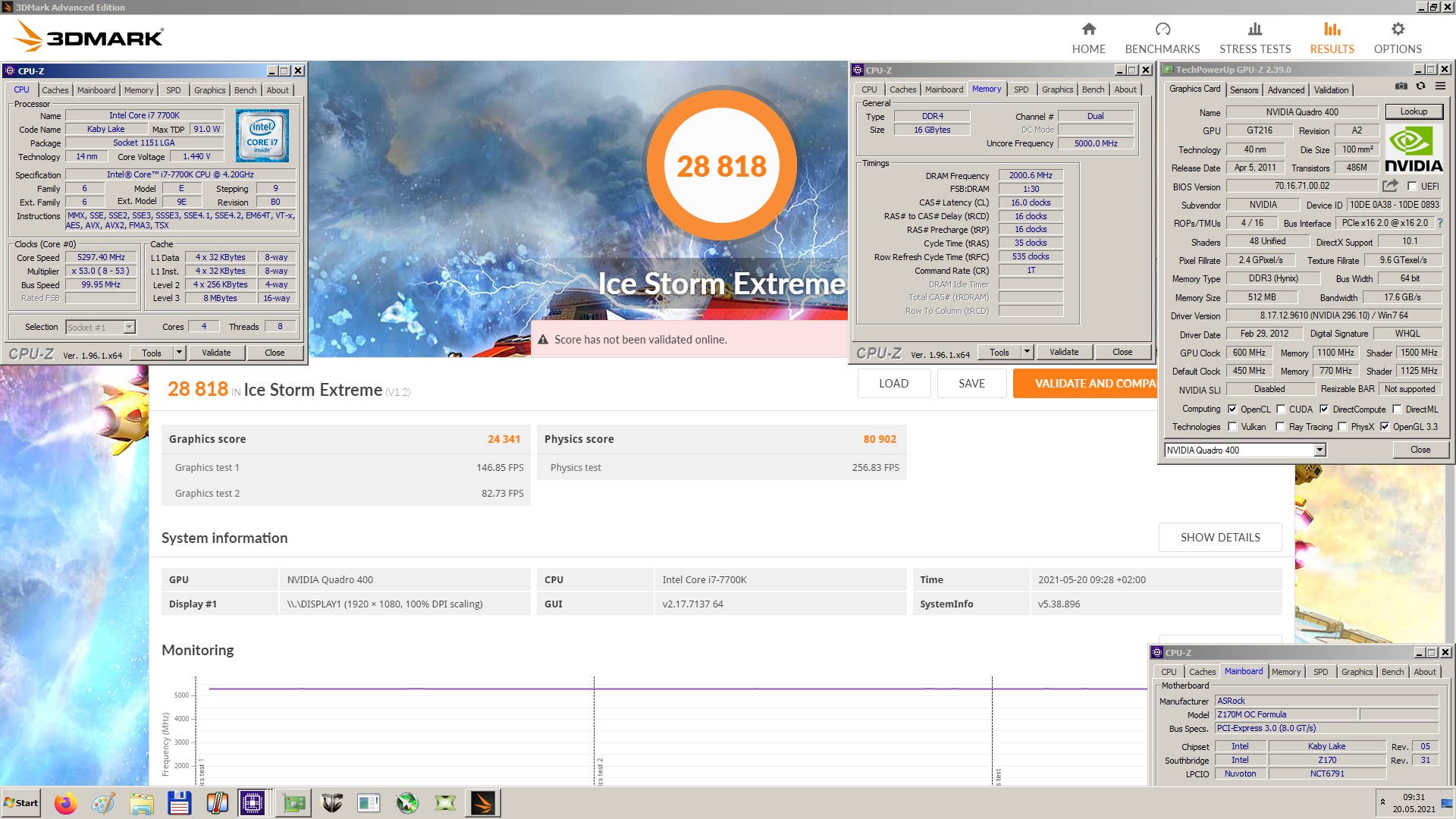Screen dimensions: 1456x819
Task: Click the warning icon beside validation message
Action: tap(543, 340)
